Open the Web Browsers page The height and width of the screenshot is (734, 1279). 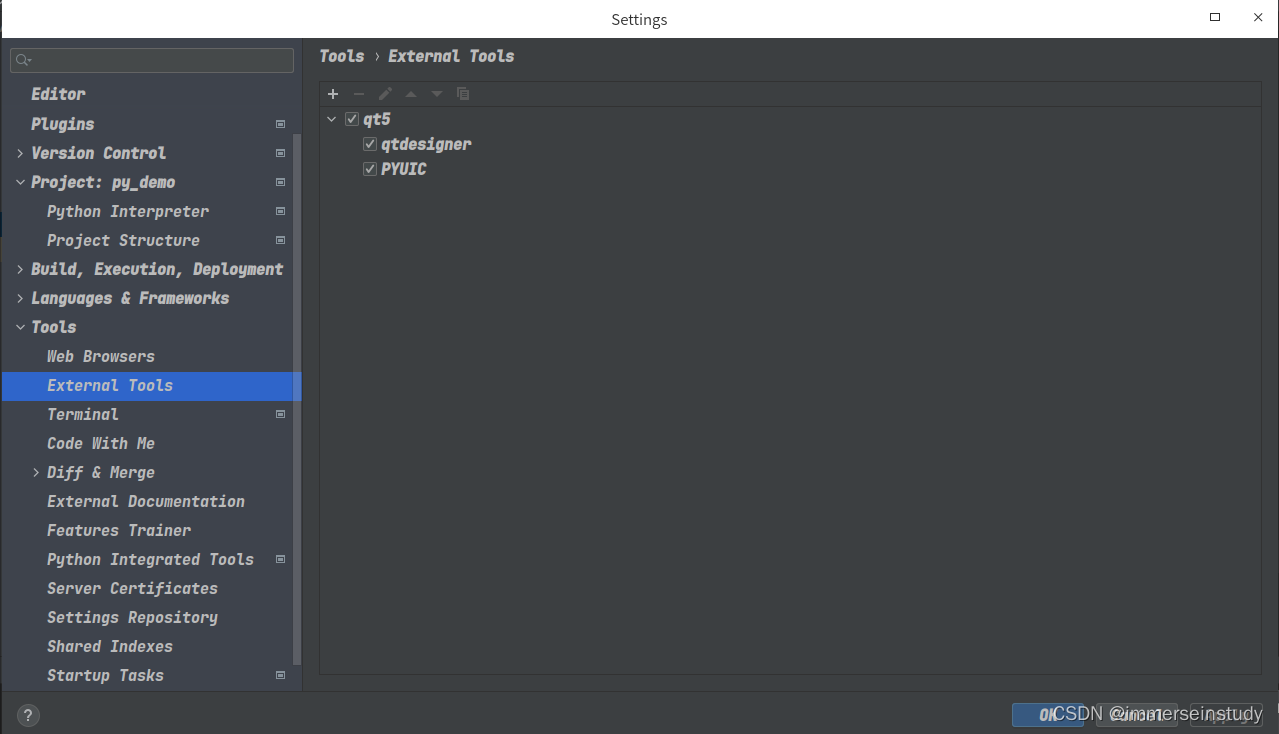pos(101,356)
